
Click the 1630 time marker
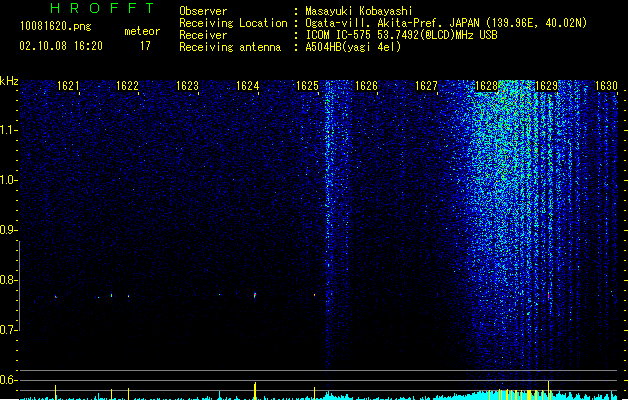point(606,86)
